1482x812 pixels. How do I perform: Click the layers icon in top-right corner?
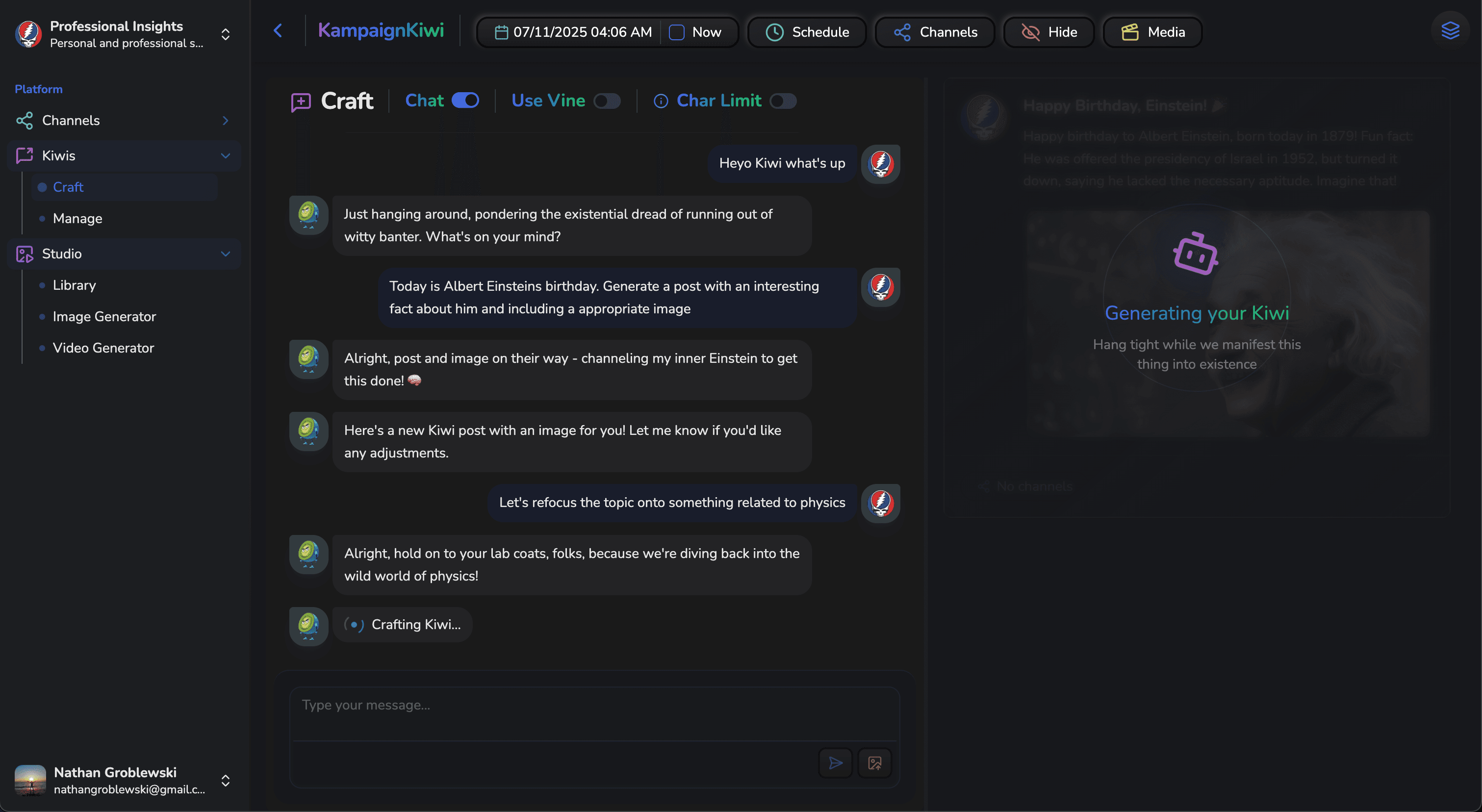click(x=1450, y=29)
